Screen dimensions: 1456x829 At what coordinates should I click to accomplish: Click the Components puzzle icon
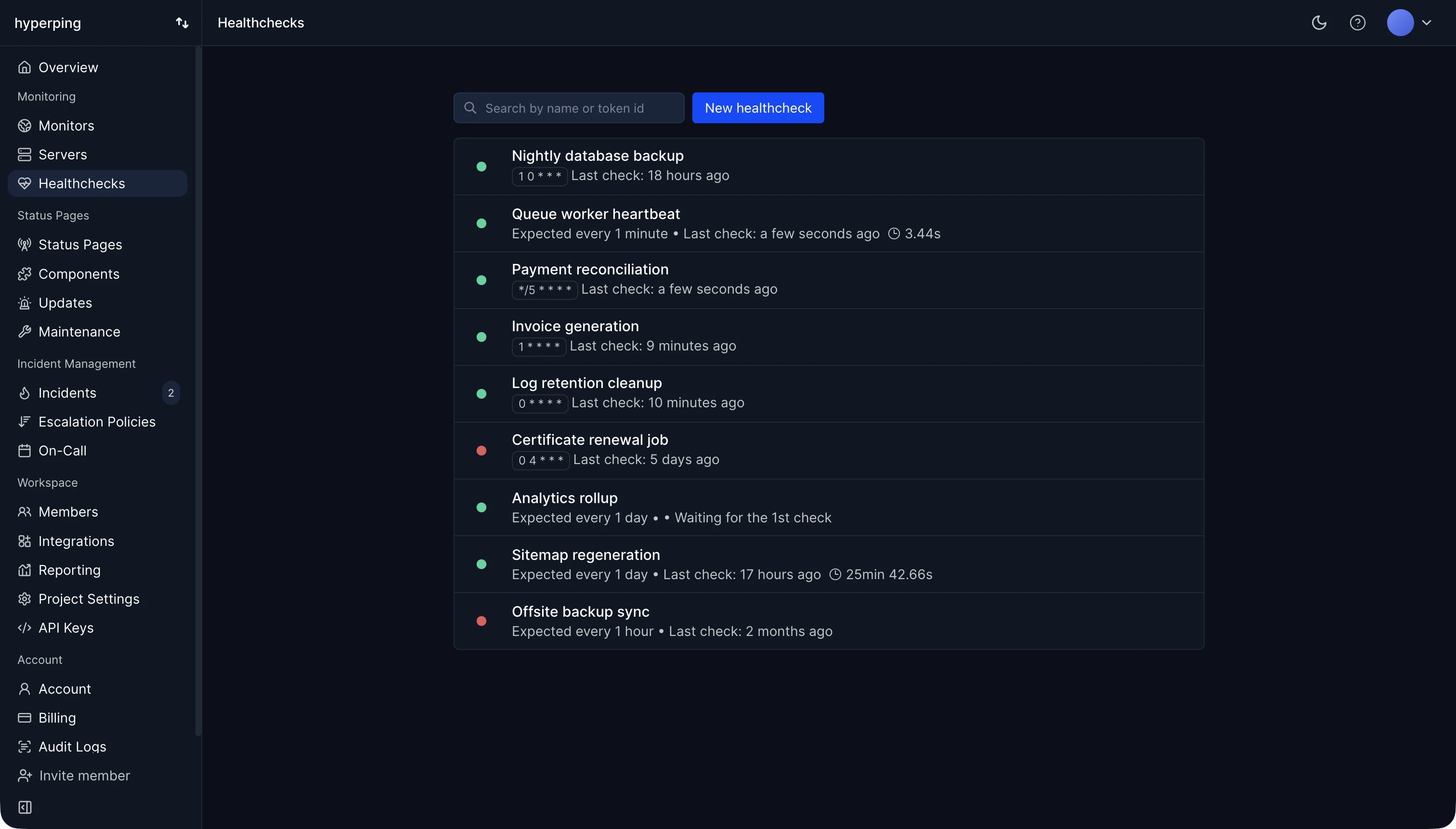point(25,274)
